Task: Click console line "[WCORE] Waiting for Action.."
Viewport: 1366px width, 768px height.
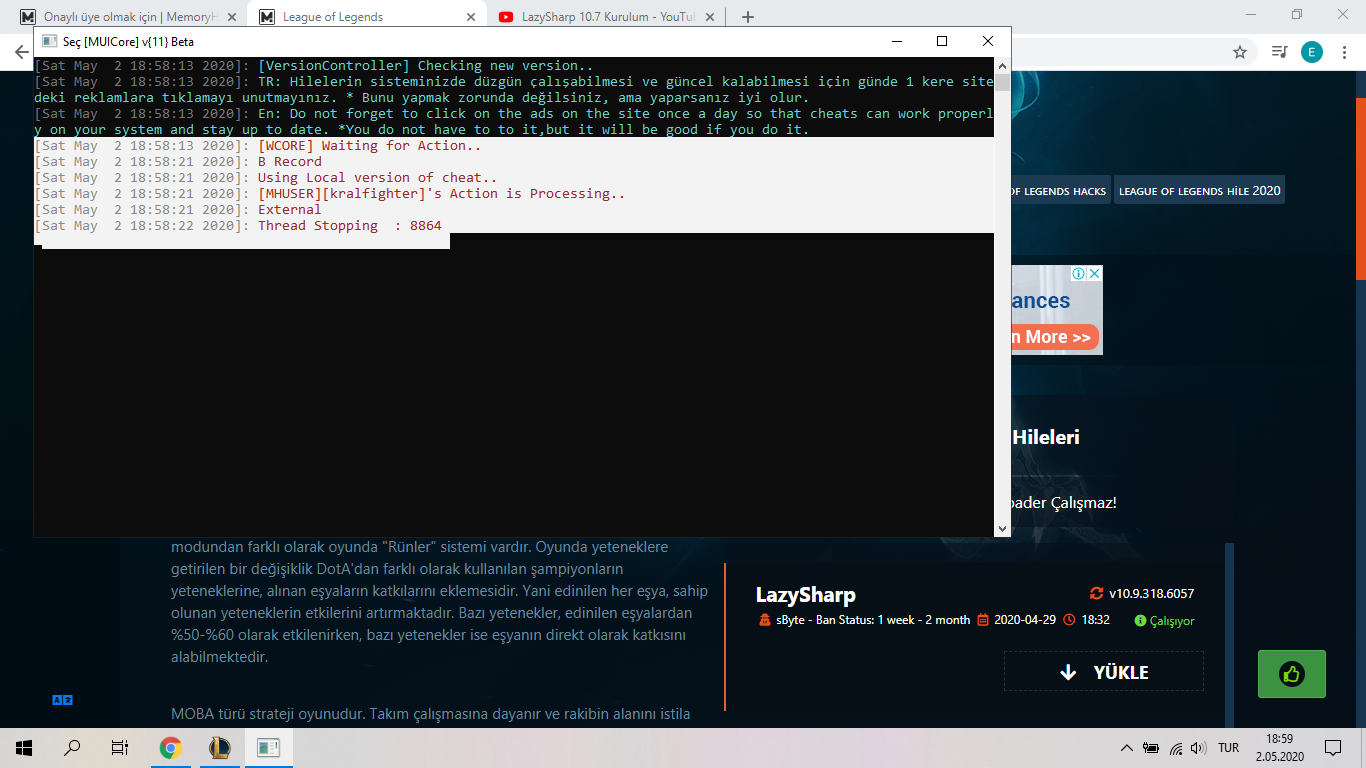Action: click(370, 146)
